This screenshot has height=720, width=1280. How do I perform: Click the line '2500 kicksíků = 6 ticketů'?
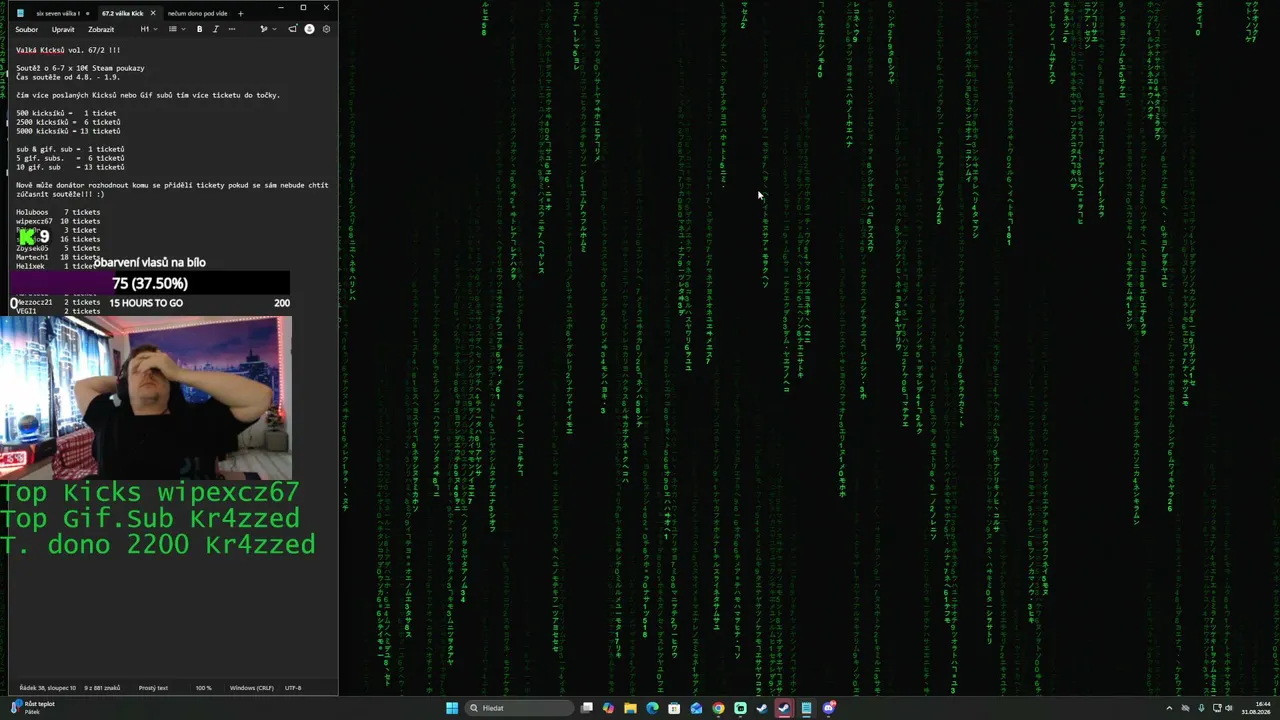click(68, 122)
